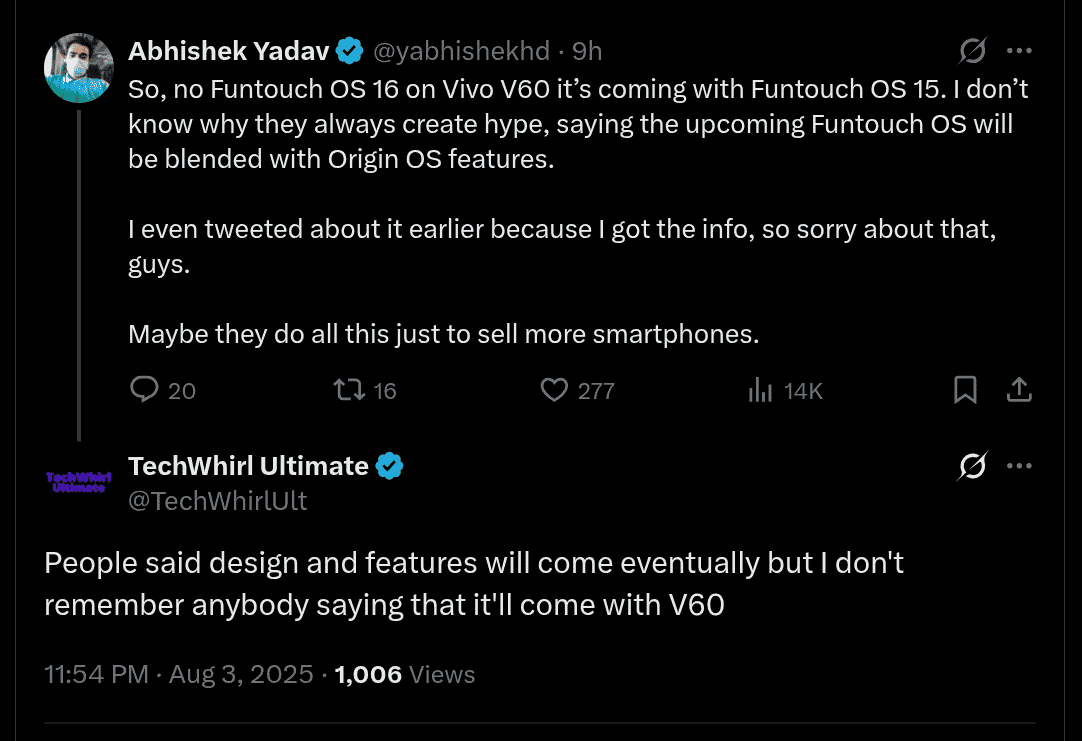The image size is (1082, 741).
Task: Open Grok actions on TechWhirl's reply
Action: pyautogui.click(x=971, y=465)
